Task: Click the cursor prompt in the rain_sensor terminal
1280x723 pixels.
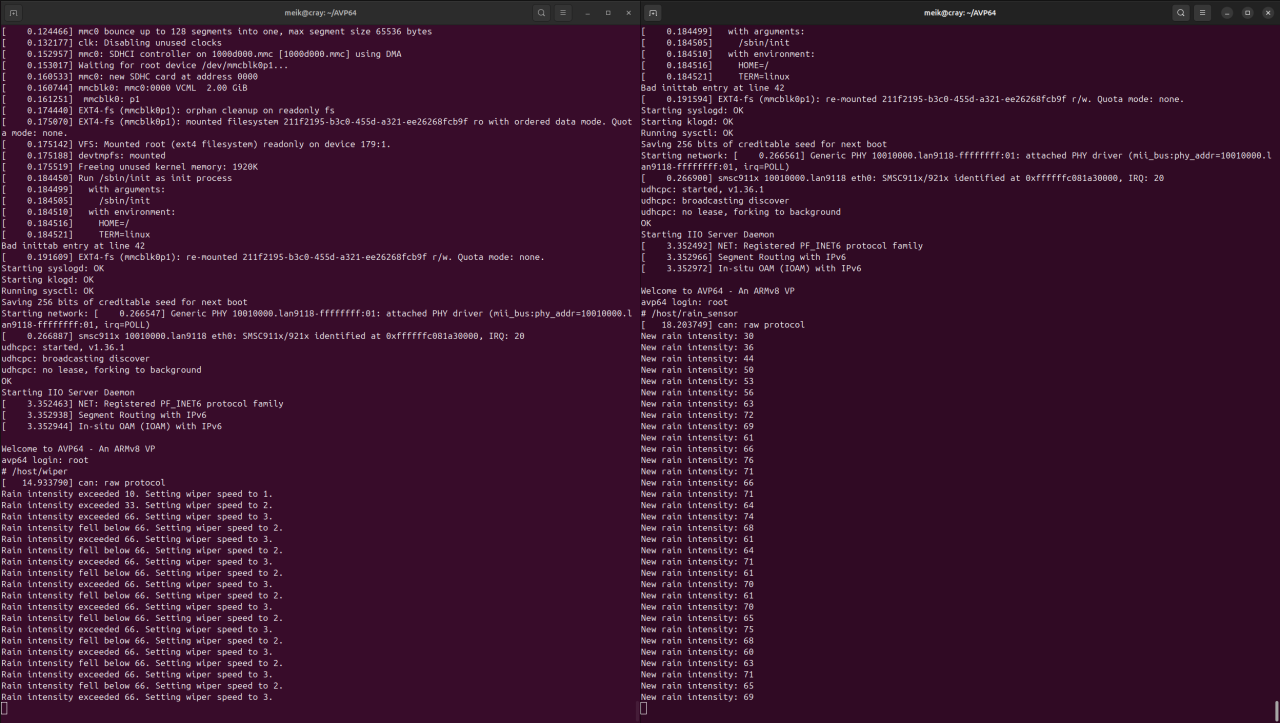Action: pos(644,708)
